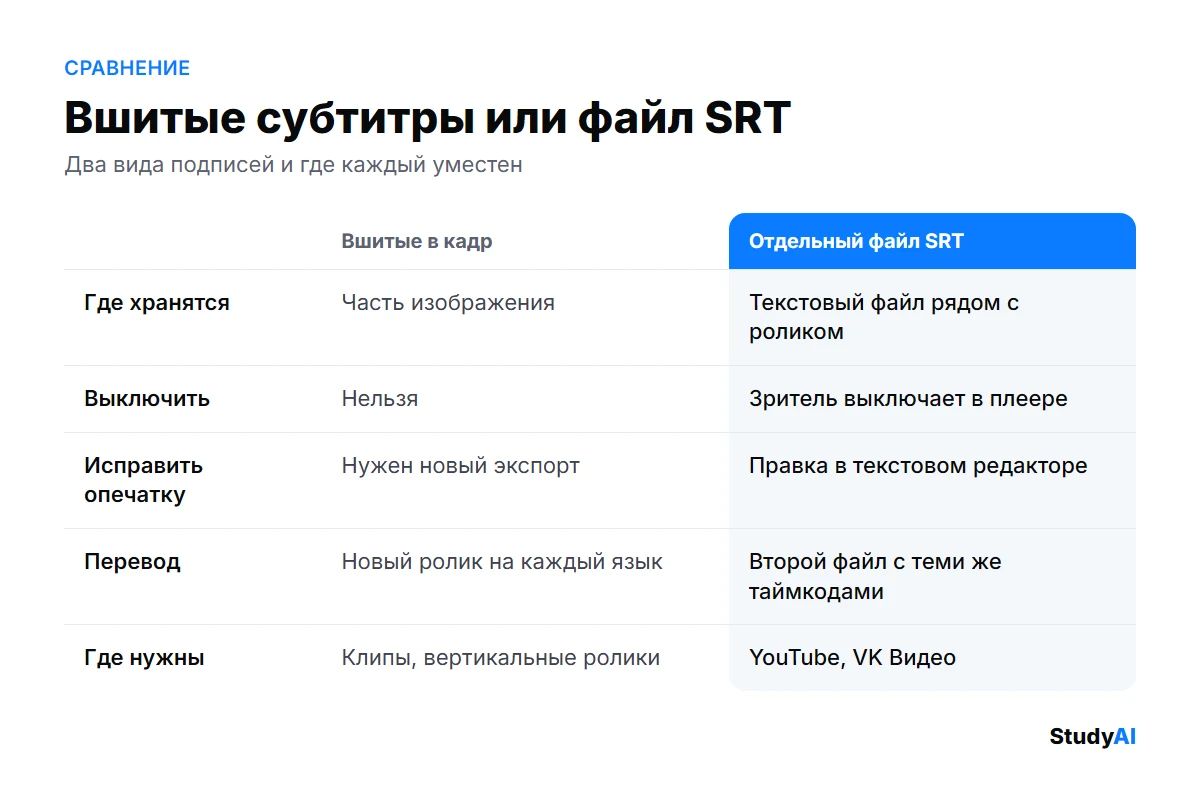Viewport: 1200px width, 797px height.
Task: Click the cell 'Часть изображения'
Action: tap(448, 303)
